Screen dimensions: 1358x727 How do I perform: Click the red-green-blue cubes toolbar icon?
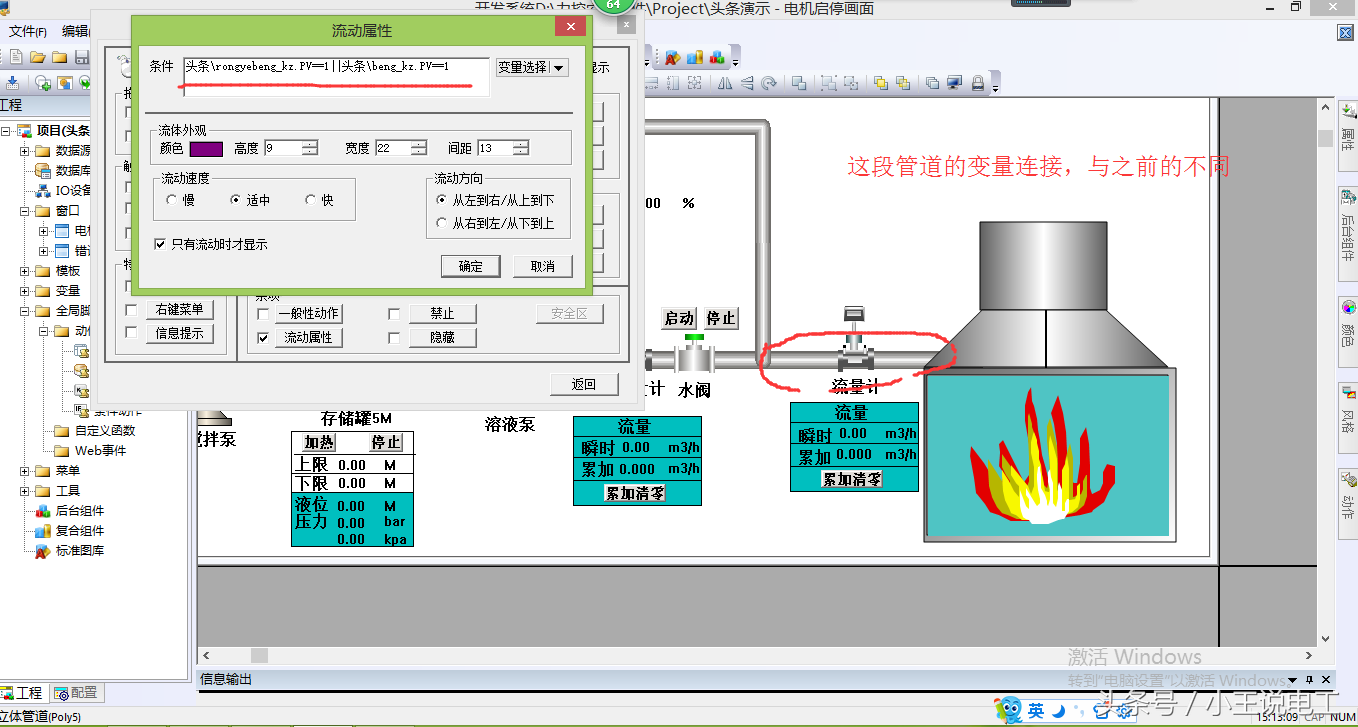[x=718, y=57]
